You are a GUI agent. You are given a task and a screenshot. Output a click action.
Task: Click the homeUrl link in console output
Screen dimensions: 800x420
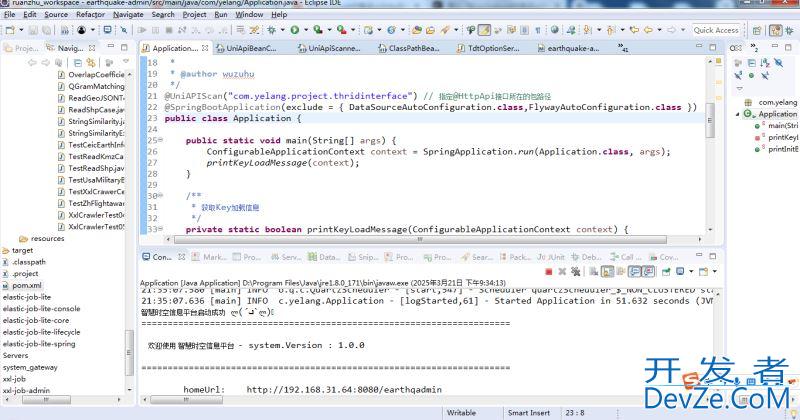[x=344, y=389]
